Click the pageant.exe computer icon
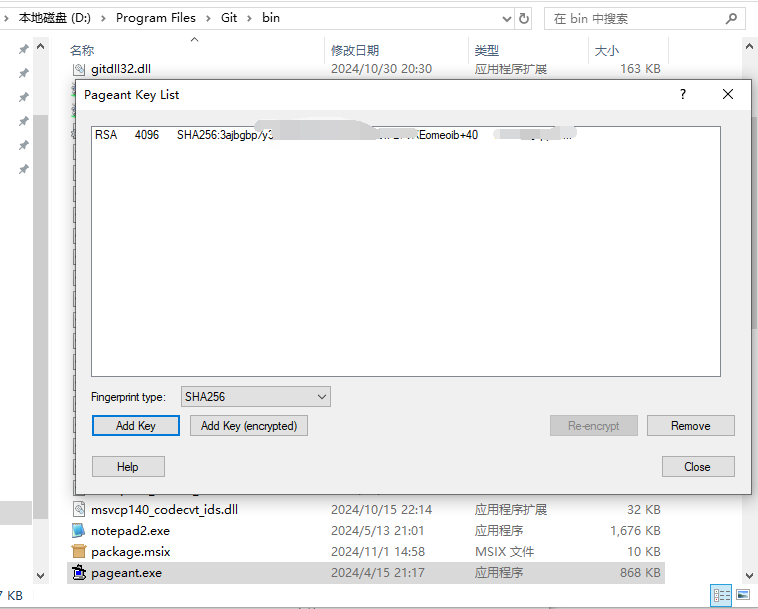 (x=79, y=573)
